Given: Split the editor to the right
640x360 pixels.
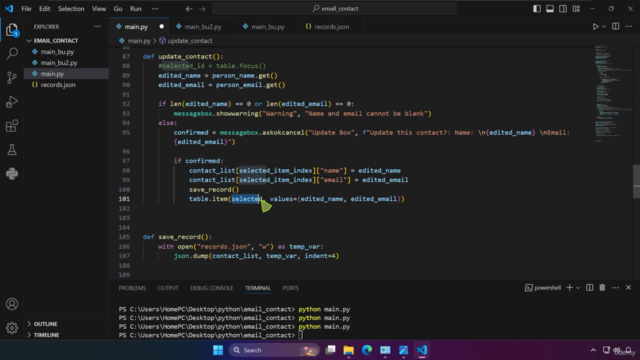Looking at the screenshot, I should (x=616, y=27).
